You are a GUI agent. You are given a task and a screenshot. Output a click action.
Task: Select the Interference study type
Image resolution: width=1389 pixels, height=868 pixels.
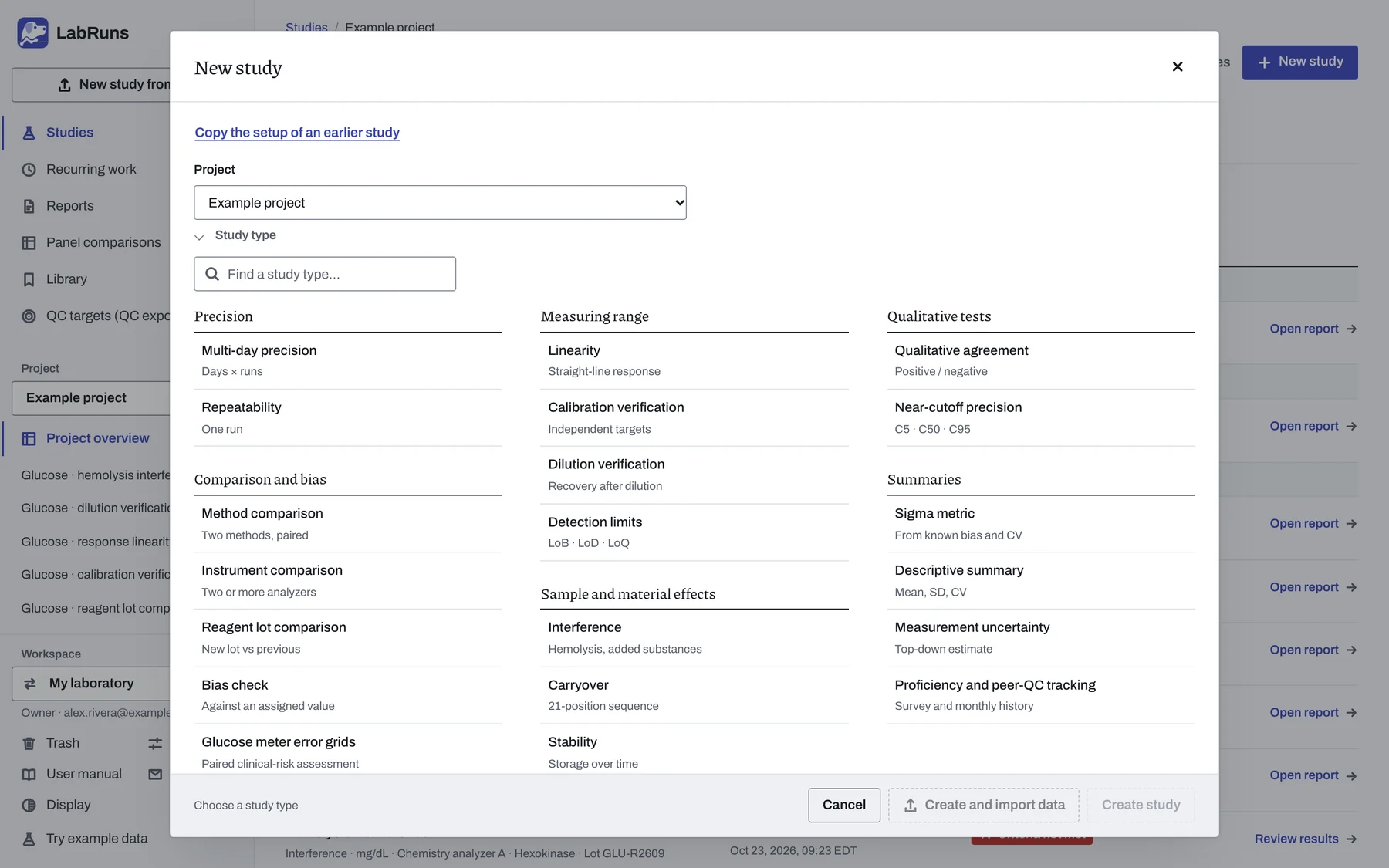694,638
